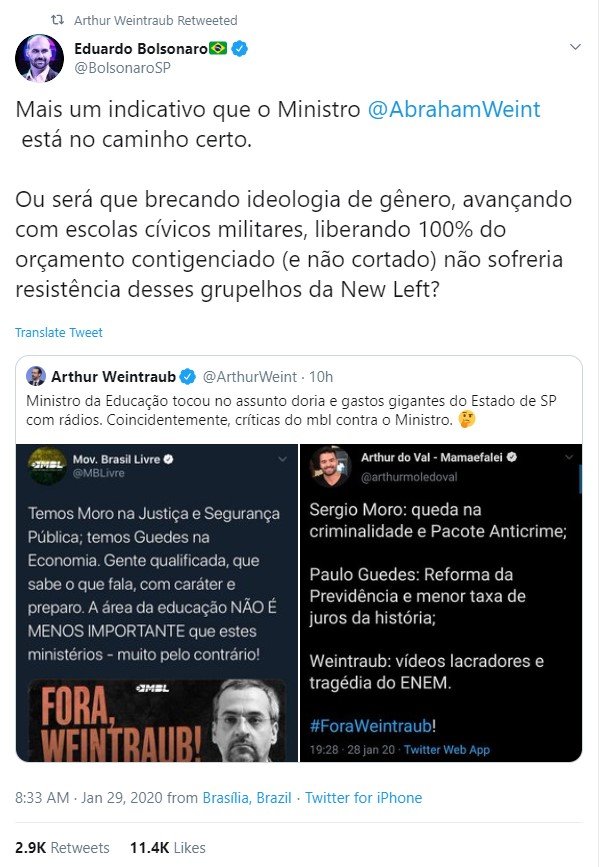The height and width of the screenshot is (867, 603).
Task: Open the @AbrahamWeint mention link
Action: (454, 109)
